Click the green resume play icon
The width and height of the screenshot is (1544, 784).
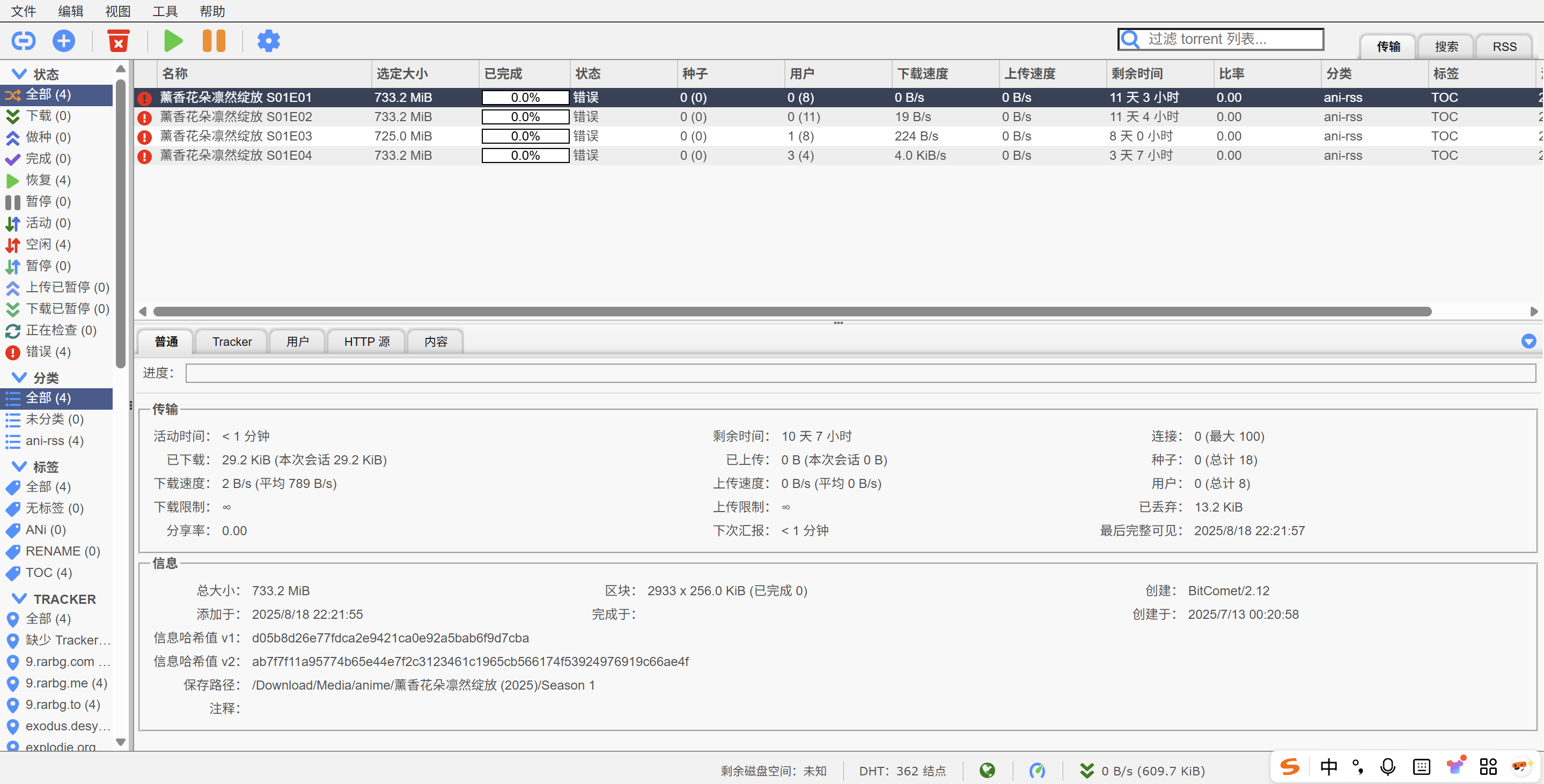173,41
